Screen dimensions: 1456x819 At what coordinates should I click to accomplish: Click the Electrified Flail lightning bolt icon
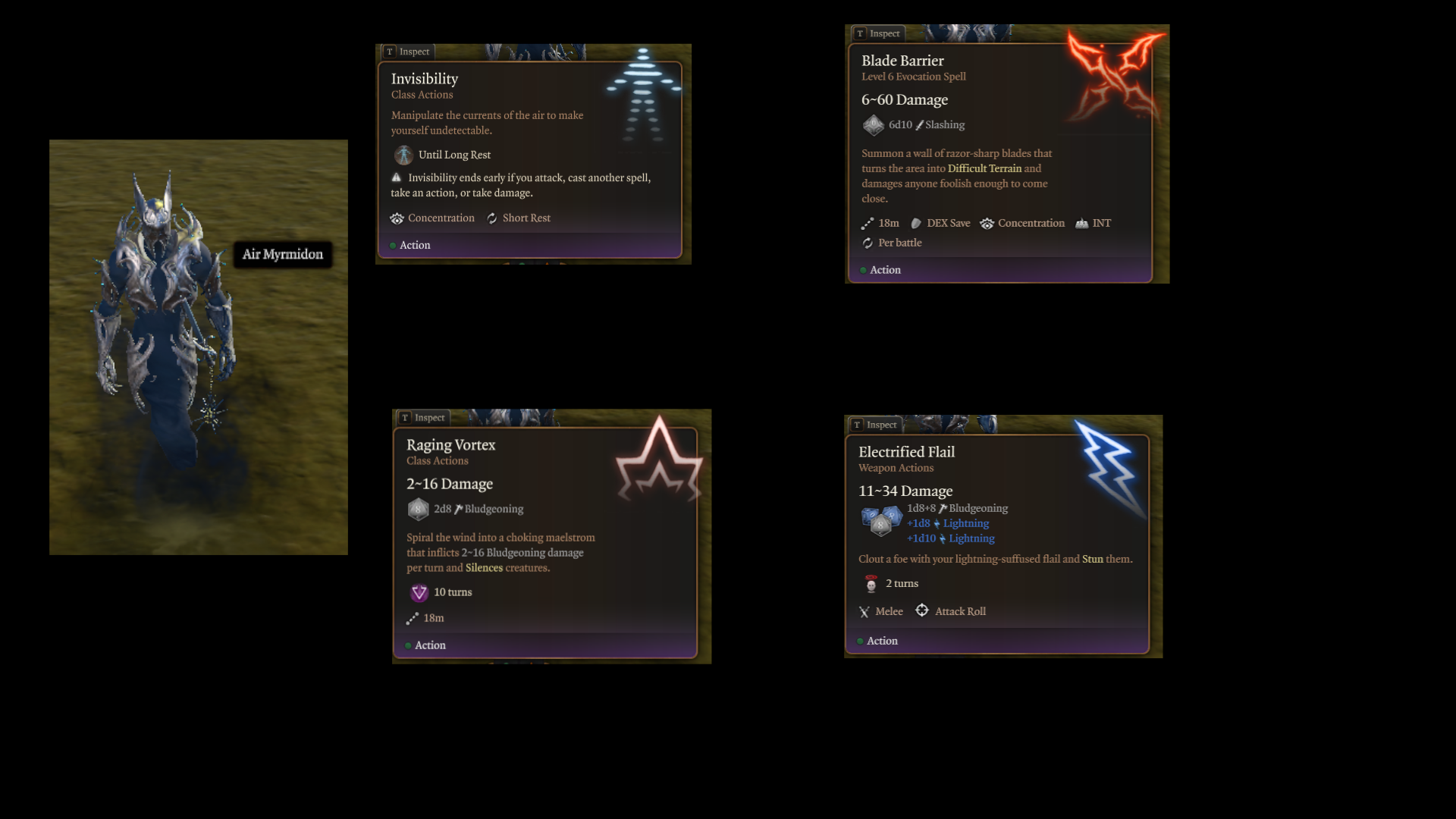(1109, 467)
